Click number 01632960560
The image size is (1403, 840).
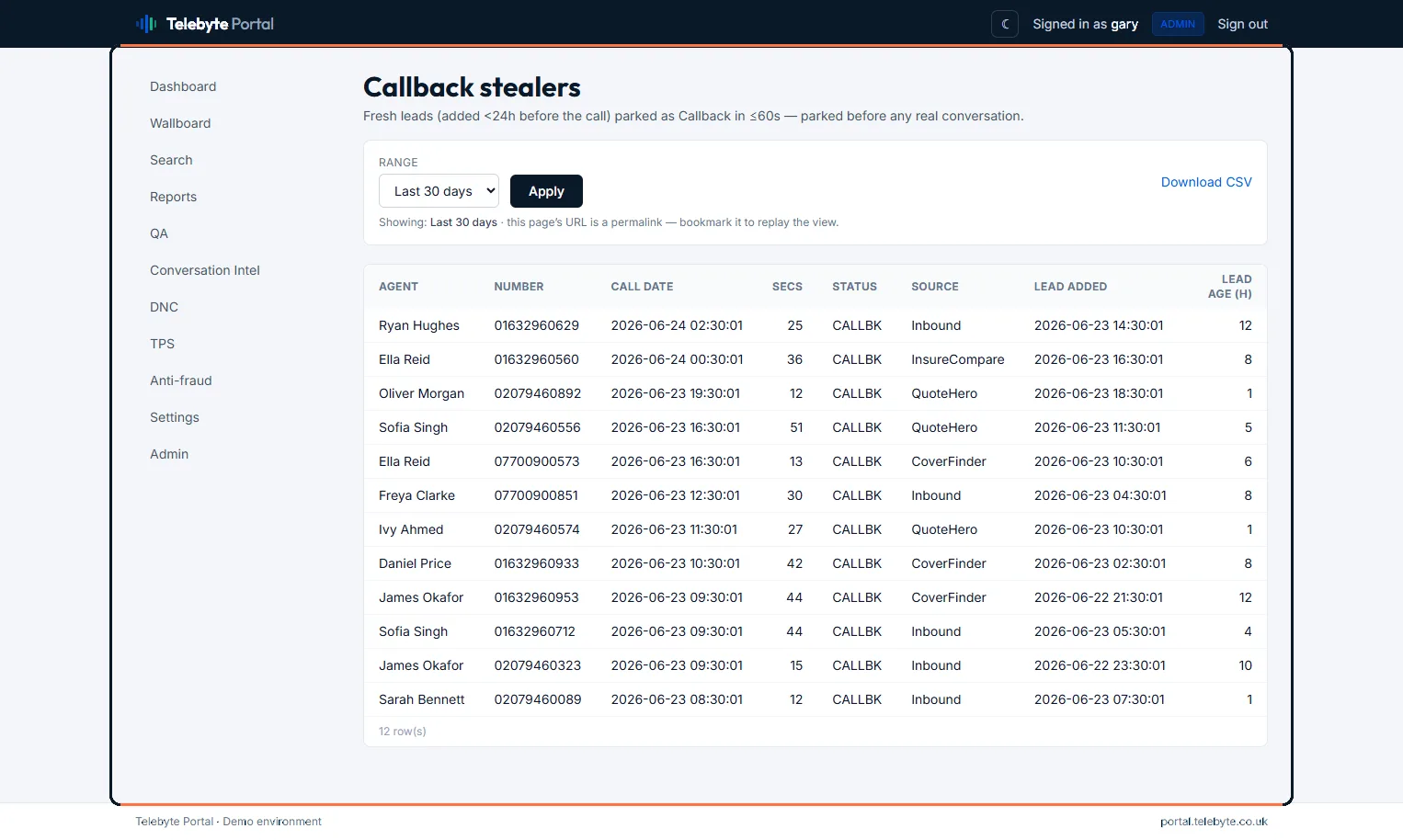click(537, 359)
